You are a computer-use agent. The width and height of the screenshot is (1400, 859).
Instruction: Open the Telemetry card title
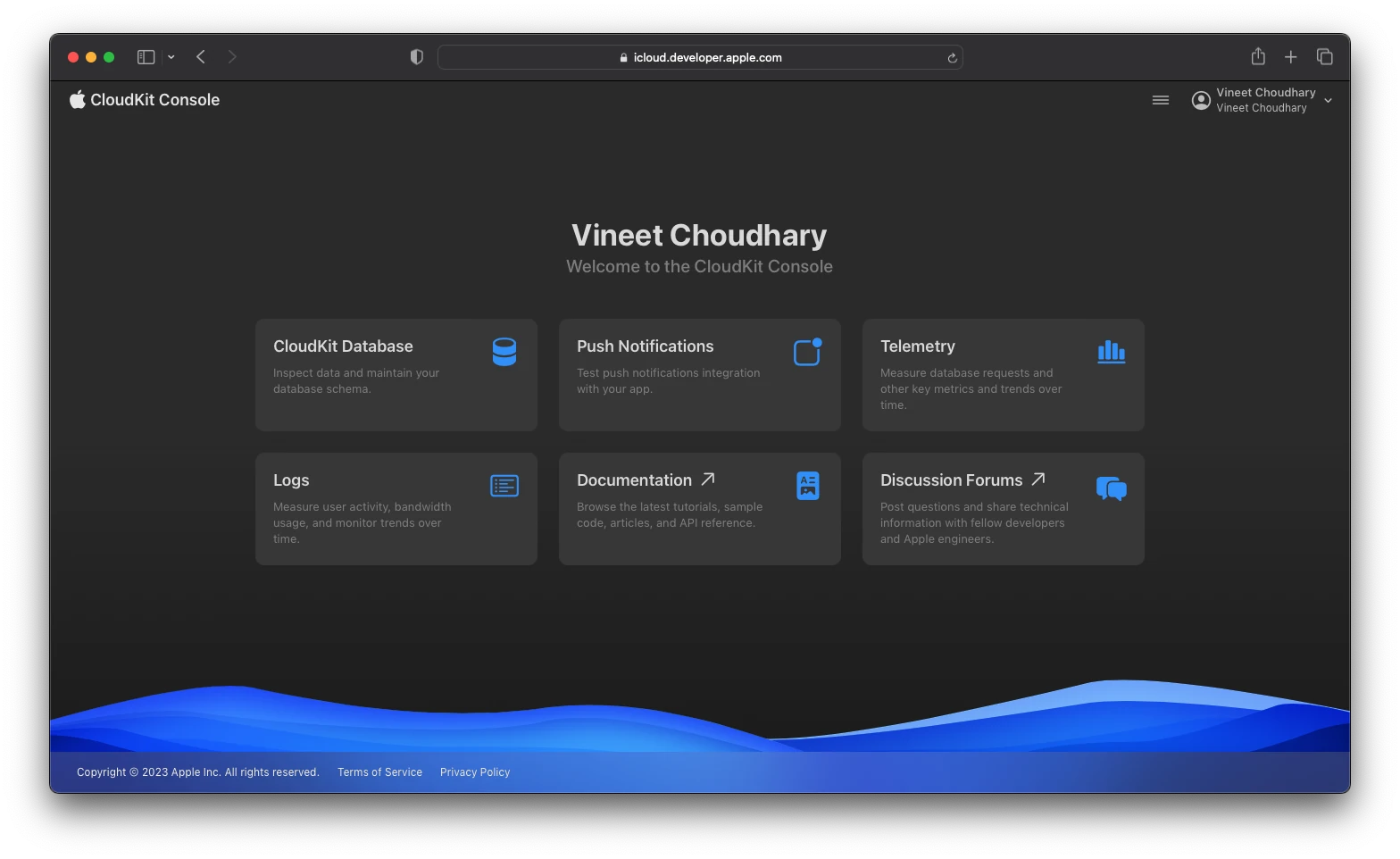pos(918,346)
